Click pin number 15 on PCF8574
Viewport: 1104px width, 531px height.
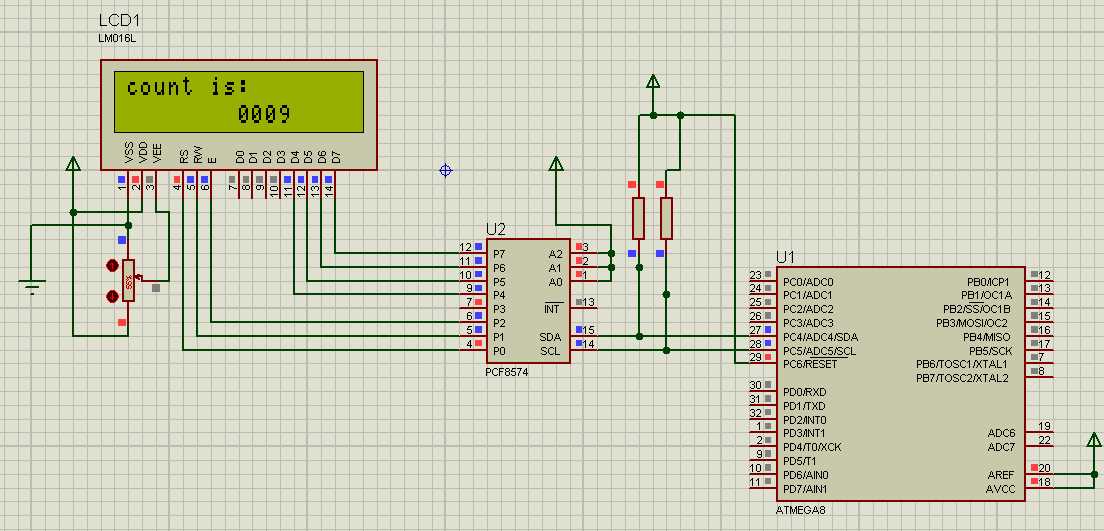point(589,330)
